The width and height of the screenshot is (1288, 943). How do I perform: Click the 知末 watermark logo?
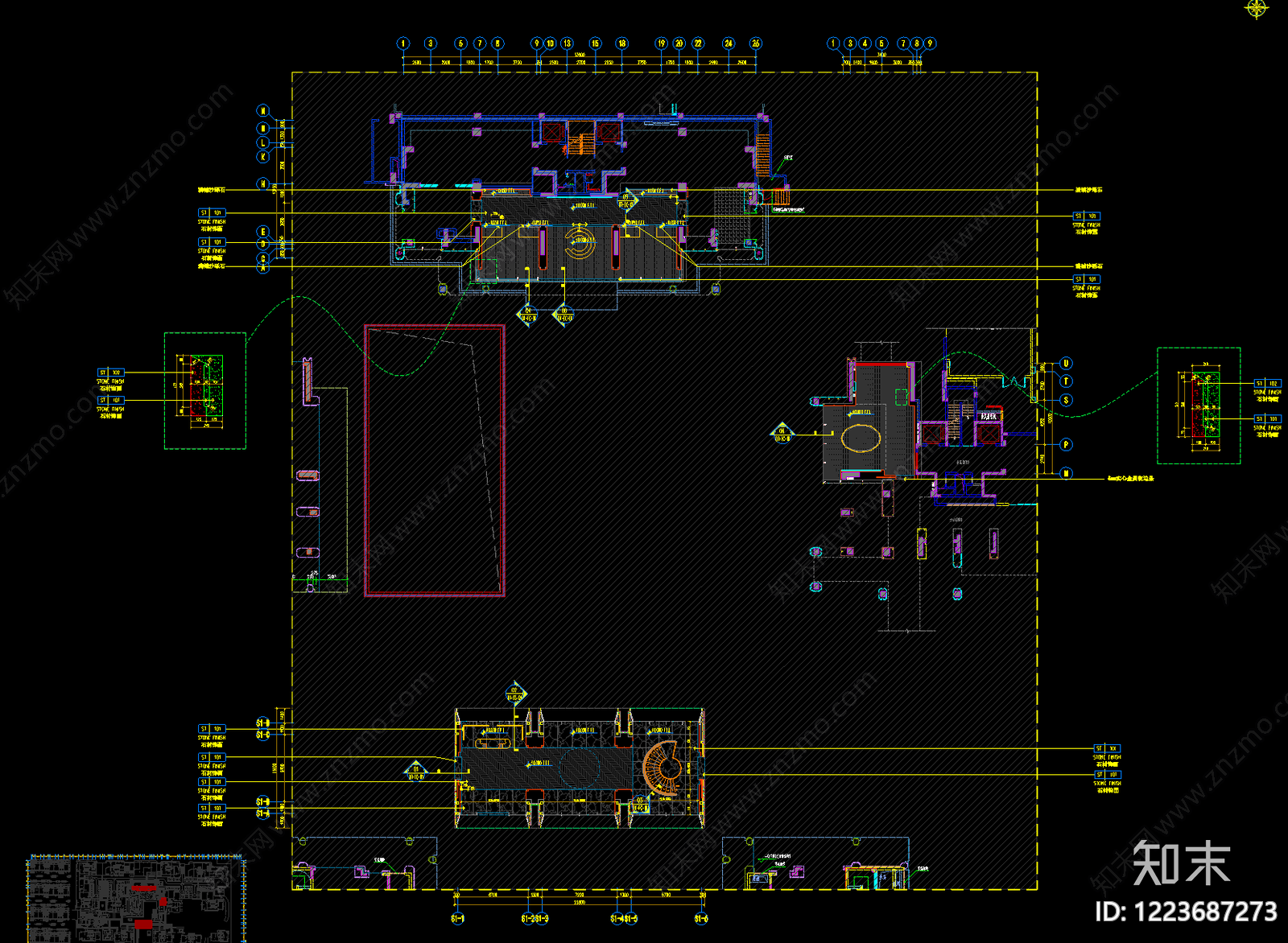tap(1181, 864)
